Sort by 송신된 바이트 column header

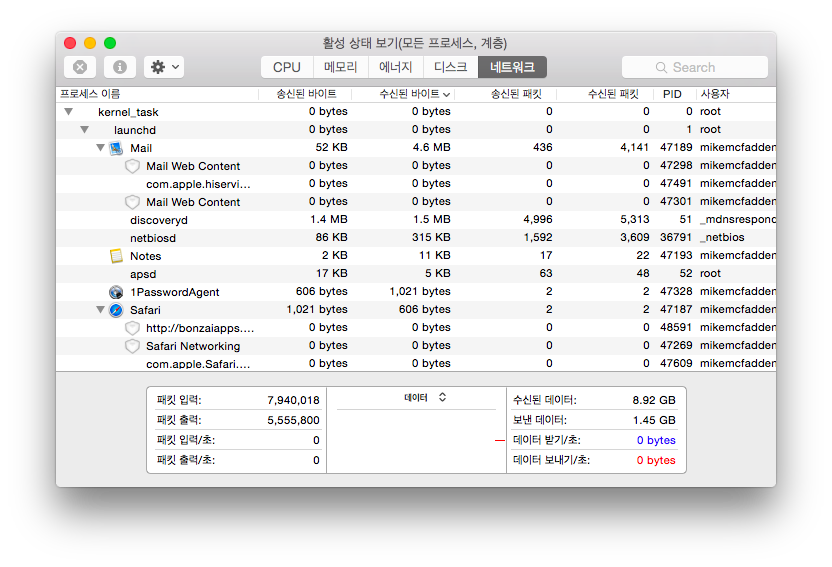[x=305, y=94]
